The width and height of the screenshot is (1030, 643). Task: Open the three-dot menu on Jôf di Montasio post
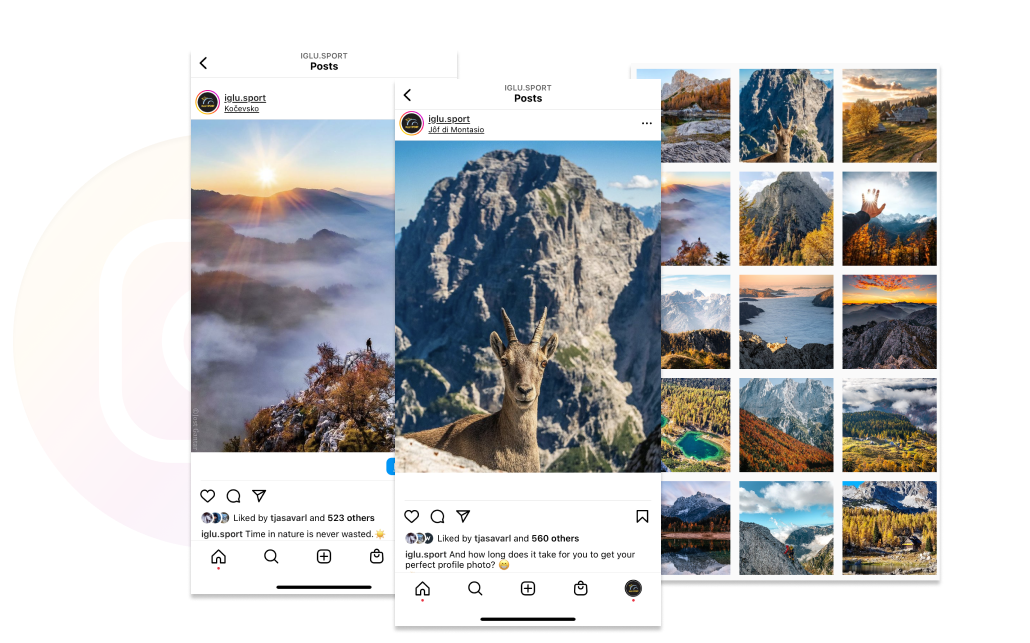point(646,123)
